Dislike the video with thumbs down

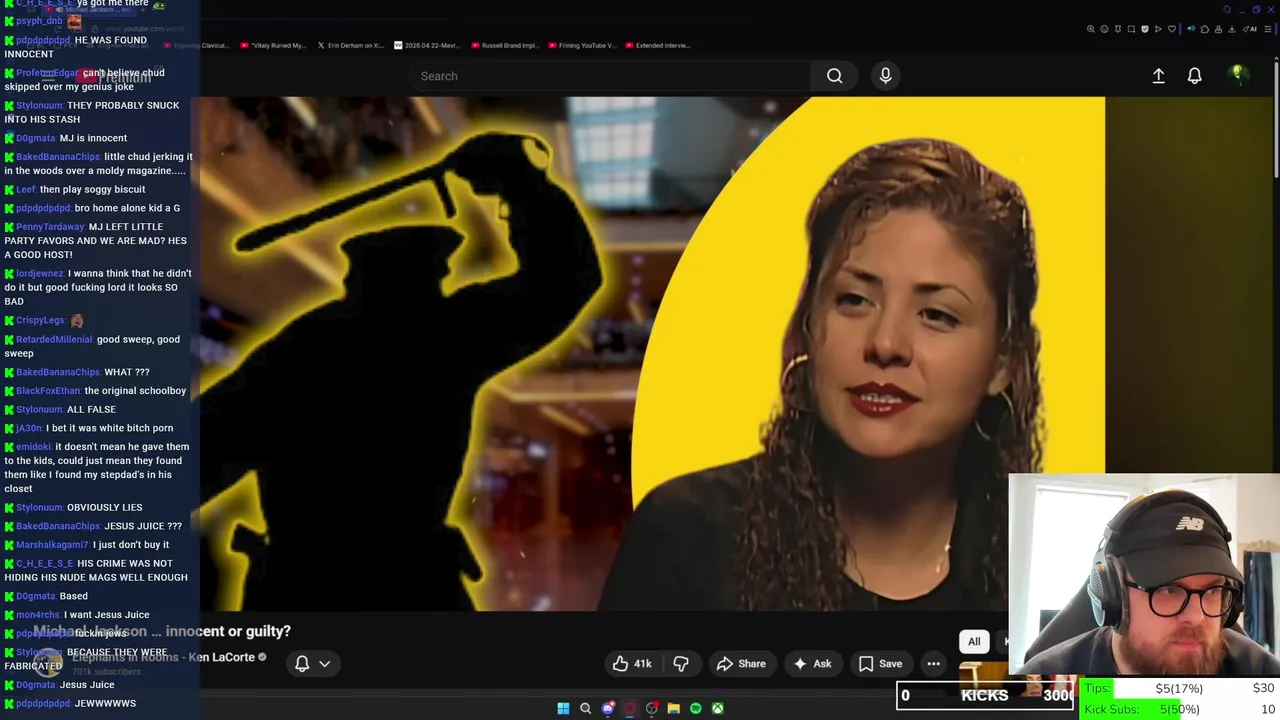[x=681, y=663]
